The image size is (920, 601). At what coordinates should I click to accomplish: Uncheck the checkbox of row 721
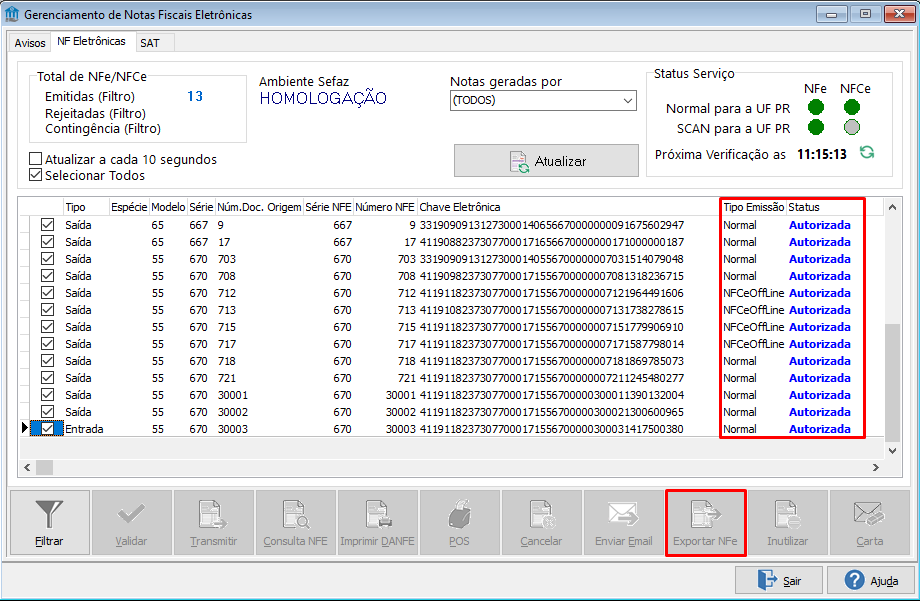click(x=48, y=378)
